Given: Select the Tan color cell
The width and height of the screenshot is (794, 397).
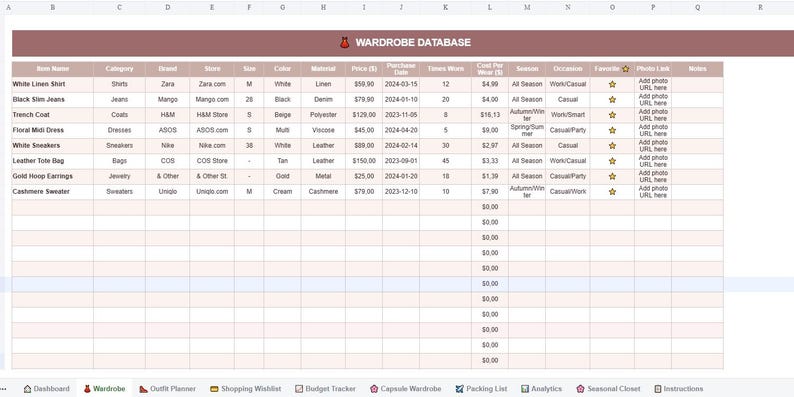Looking at the screenshot, I should (x=283, y=161).
